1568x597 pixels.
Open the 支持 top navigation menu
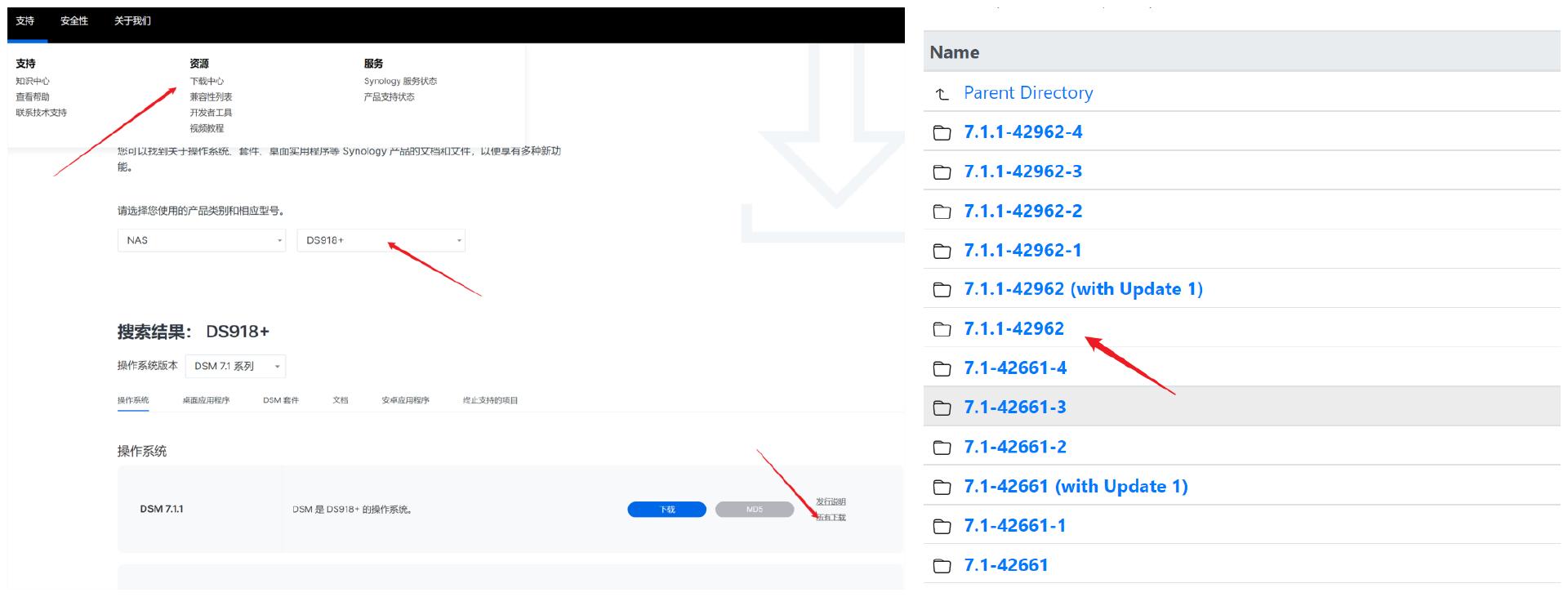tap(25, 21)
